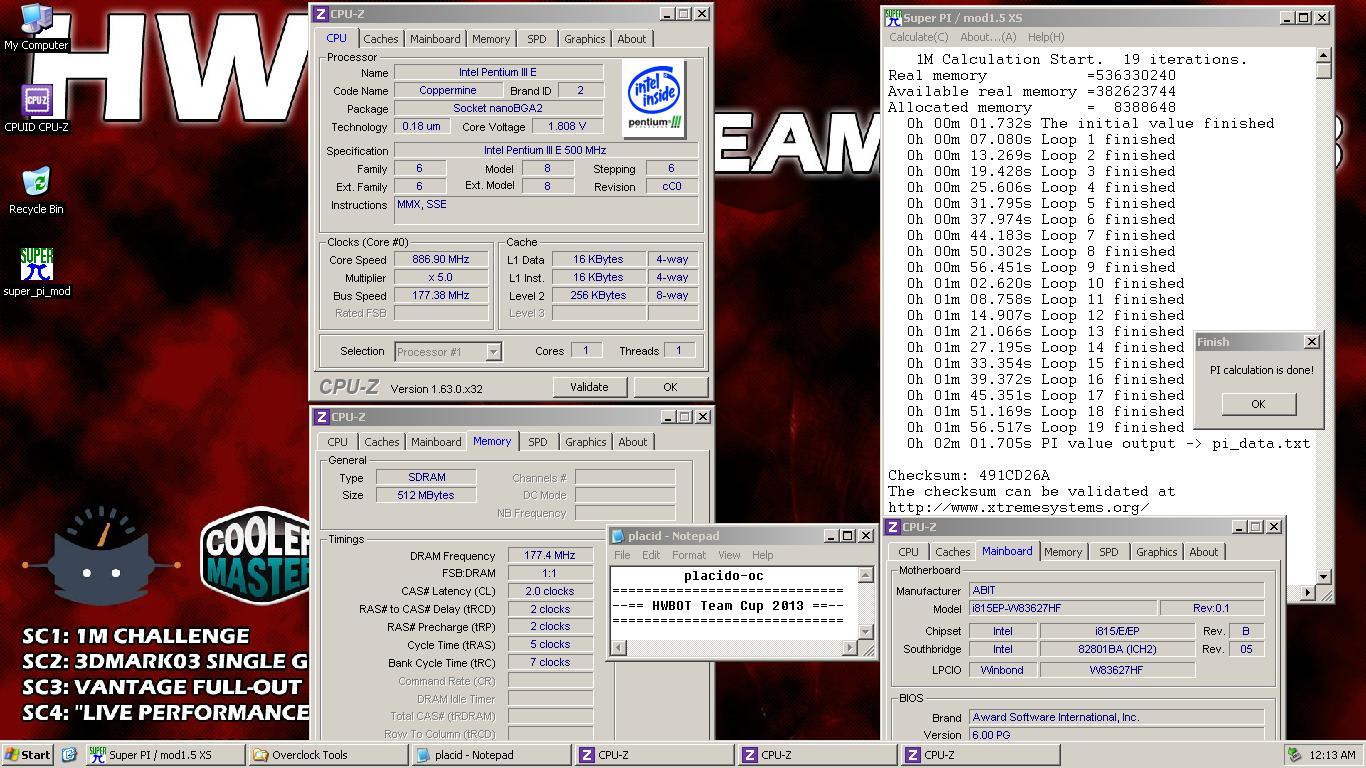Click the system tray network icon
Screen dimensions: 1366x768
1293,755
